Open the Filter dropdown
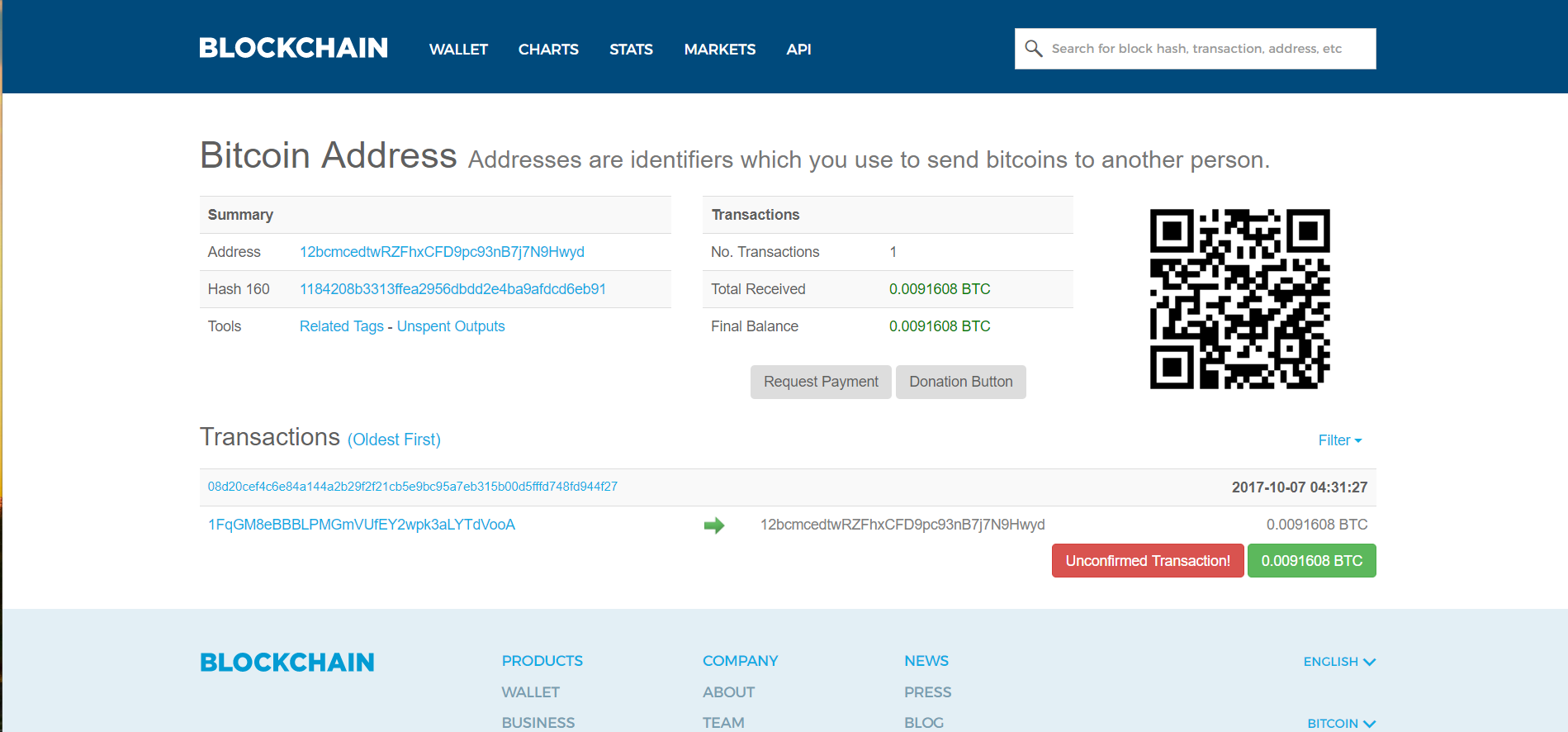The height and width of the screenshot is (732, 1568). coord(1339,440)
